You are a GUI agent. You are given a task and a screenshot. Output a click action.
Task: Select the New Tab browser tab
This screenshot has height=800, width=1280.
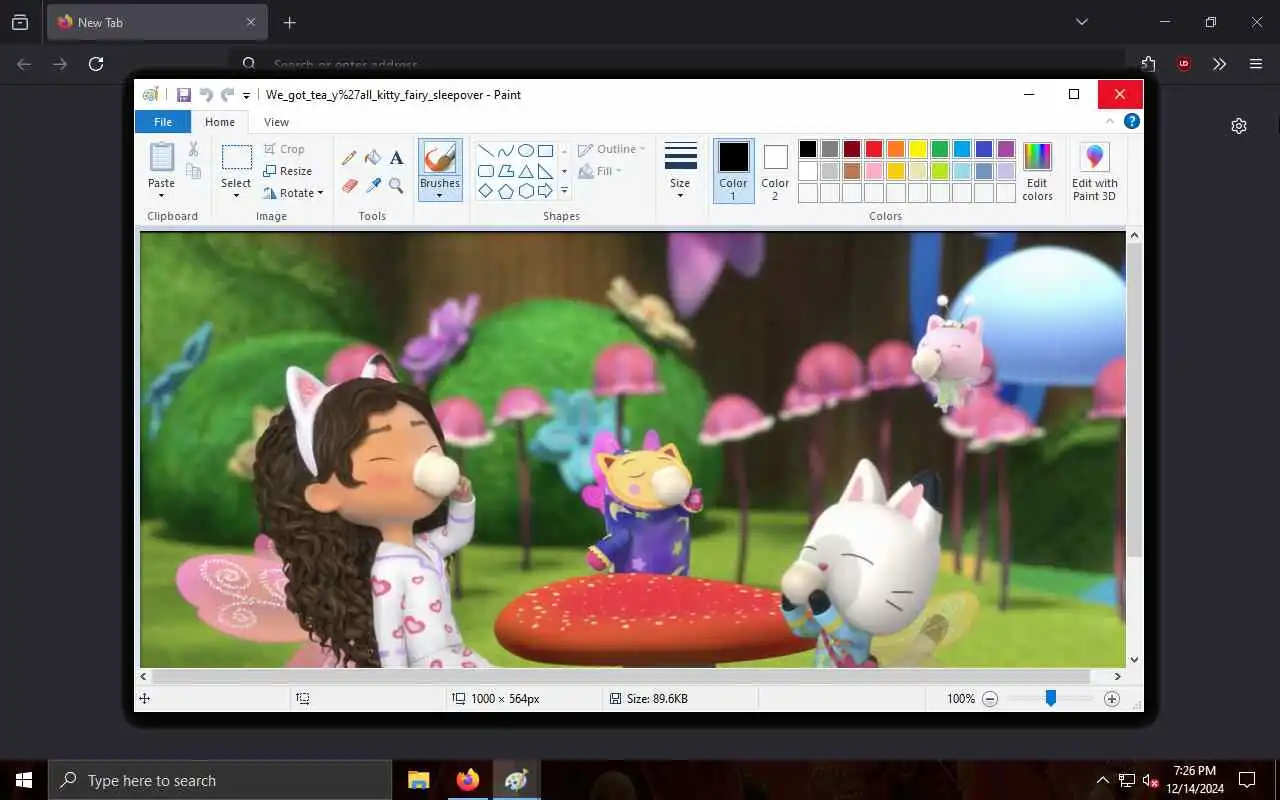[156, 22]
